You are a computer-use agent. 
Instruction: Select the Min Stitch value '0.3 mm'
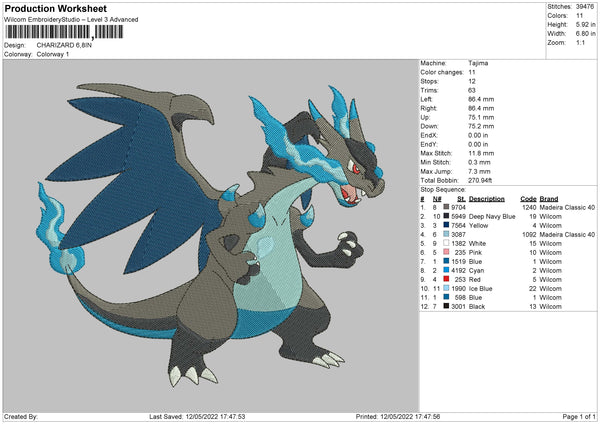click(479, 162)
